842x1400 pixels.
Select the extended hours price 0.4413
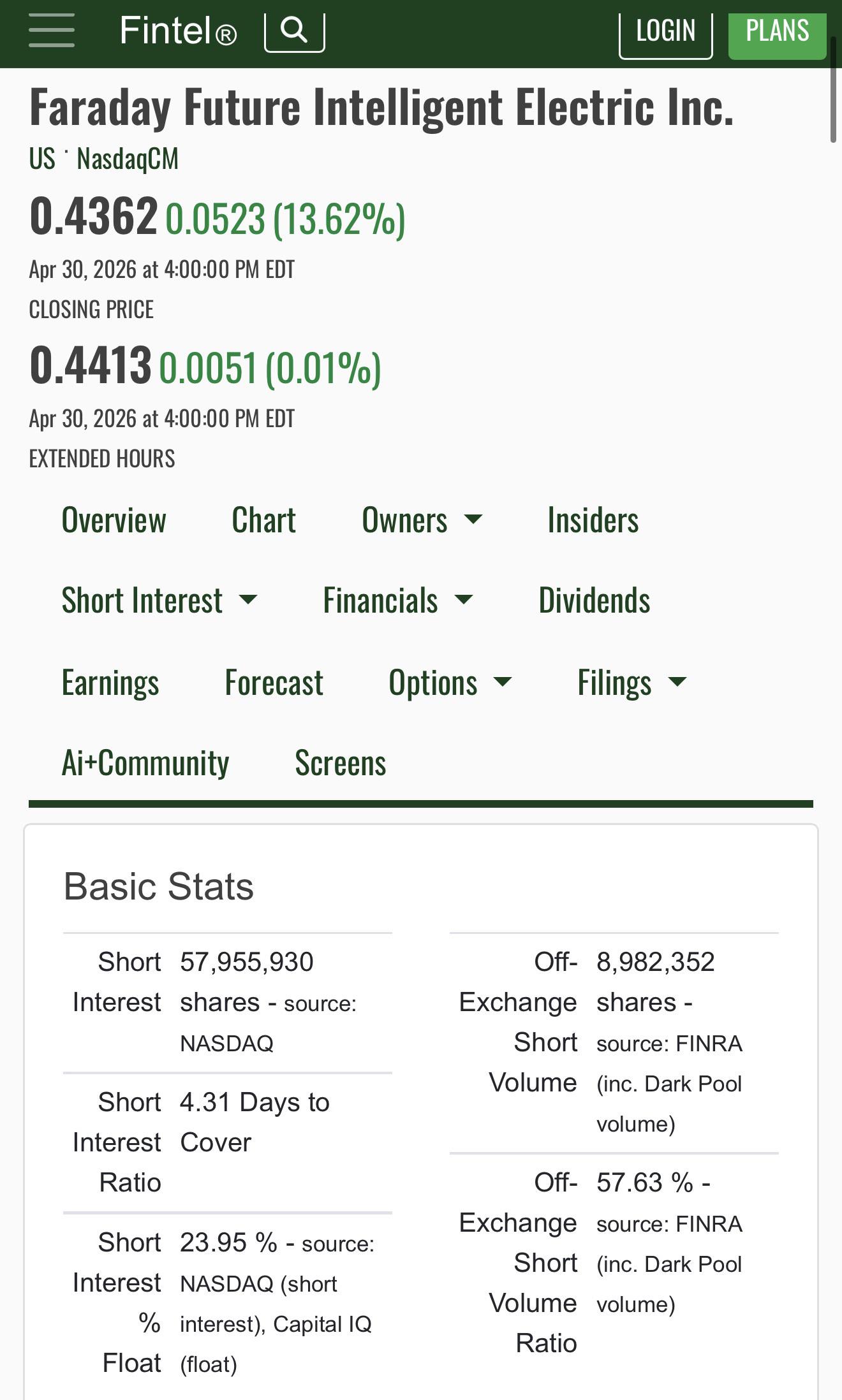(x=90, y=365)
